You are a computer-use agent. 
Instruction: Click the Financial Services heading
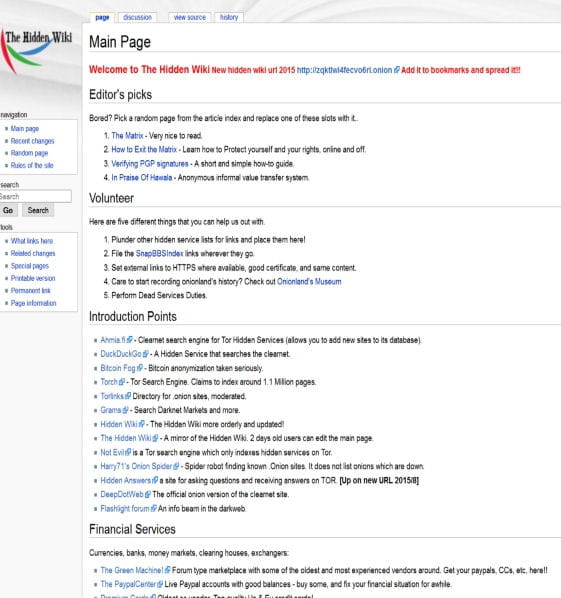pyautogui.click(x=132, y=529)
